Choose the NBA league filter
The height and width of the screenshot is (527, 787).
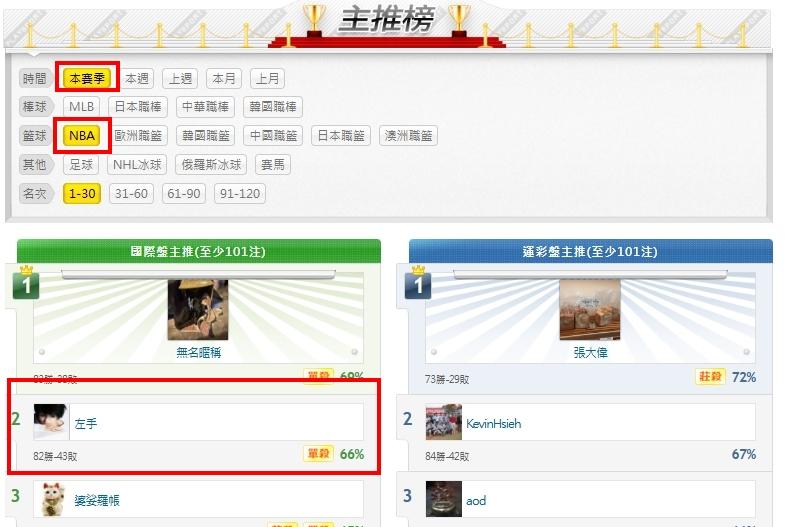pyautogui.click(x=82, y=136)
